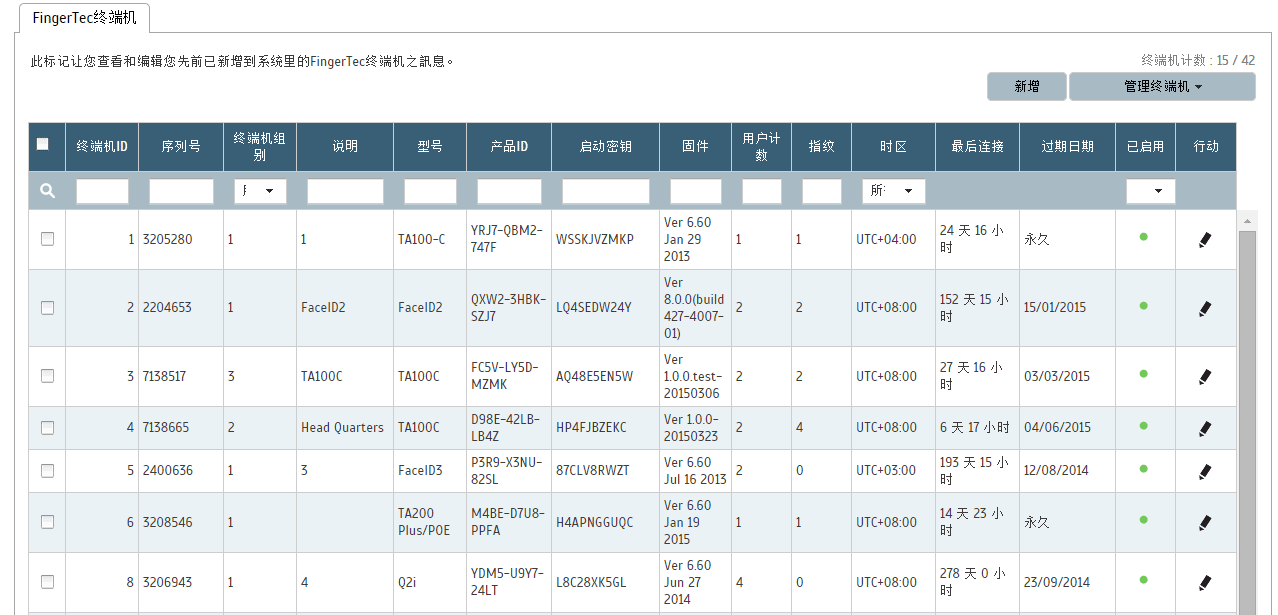
Task: Click the scrollbar up arrow of the table
Action: pyautogui.click(x=1247, y=220)
